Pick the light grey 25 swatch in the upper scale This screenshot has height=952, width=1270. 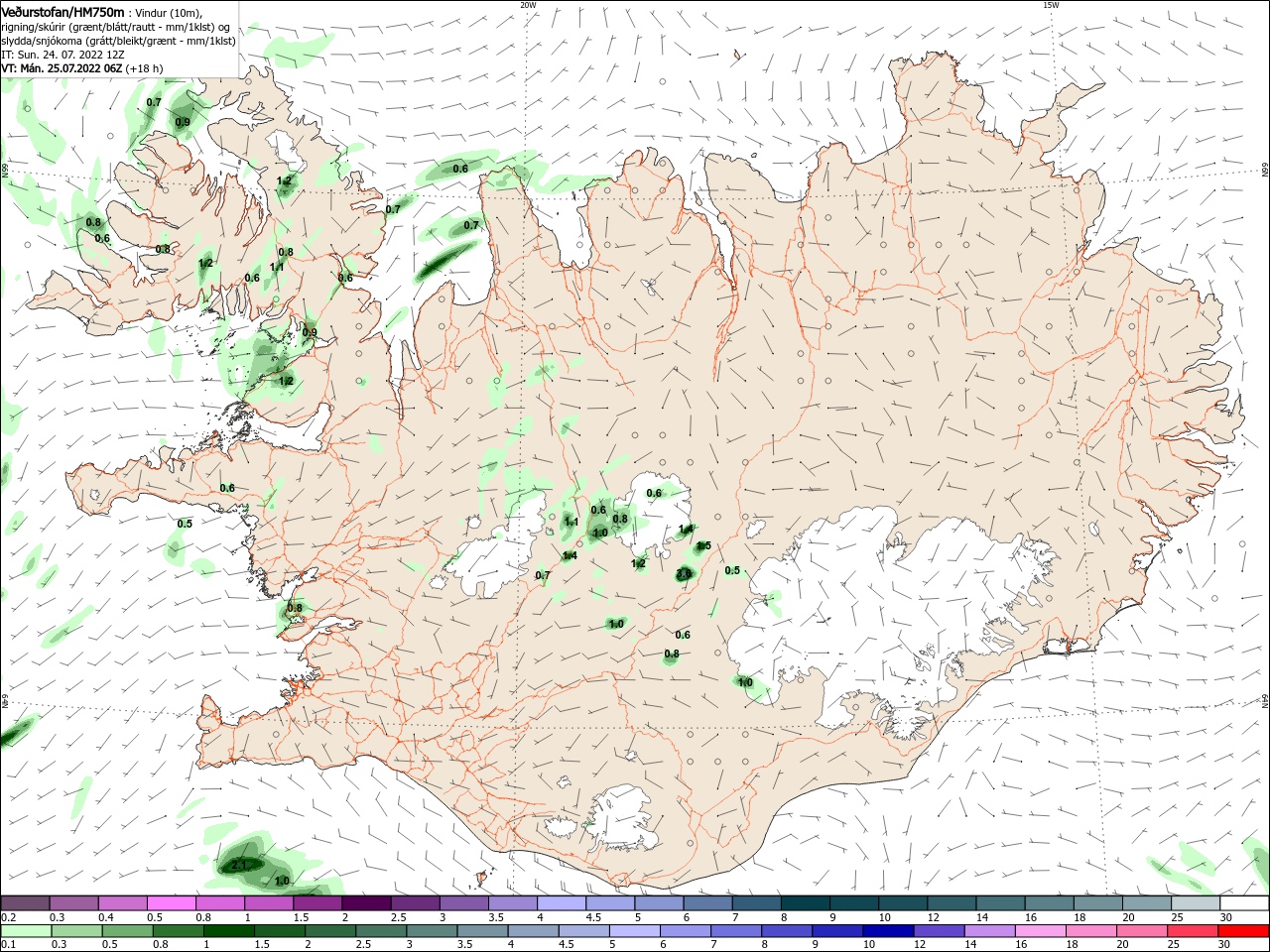click(1196, 902)
